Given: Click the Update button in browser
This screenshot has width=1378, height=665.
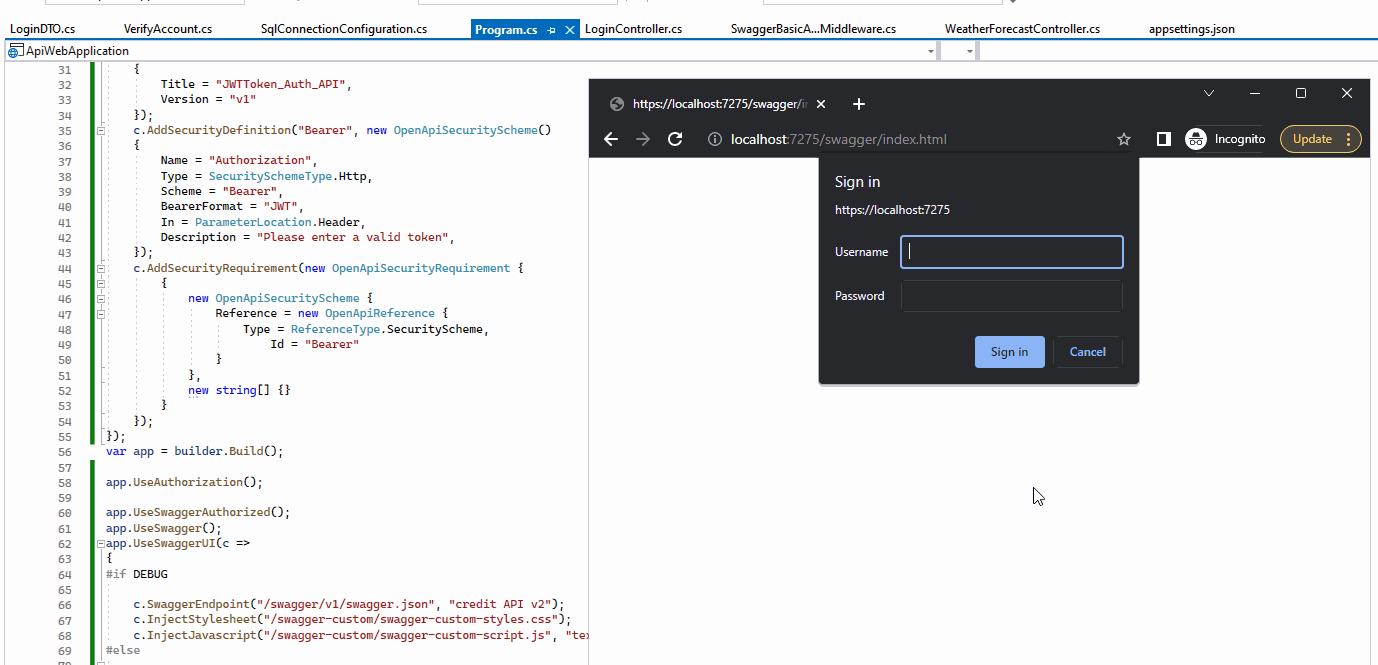Looking at the screenshot, I should coord(1320,139).
